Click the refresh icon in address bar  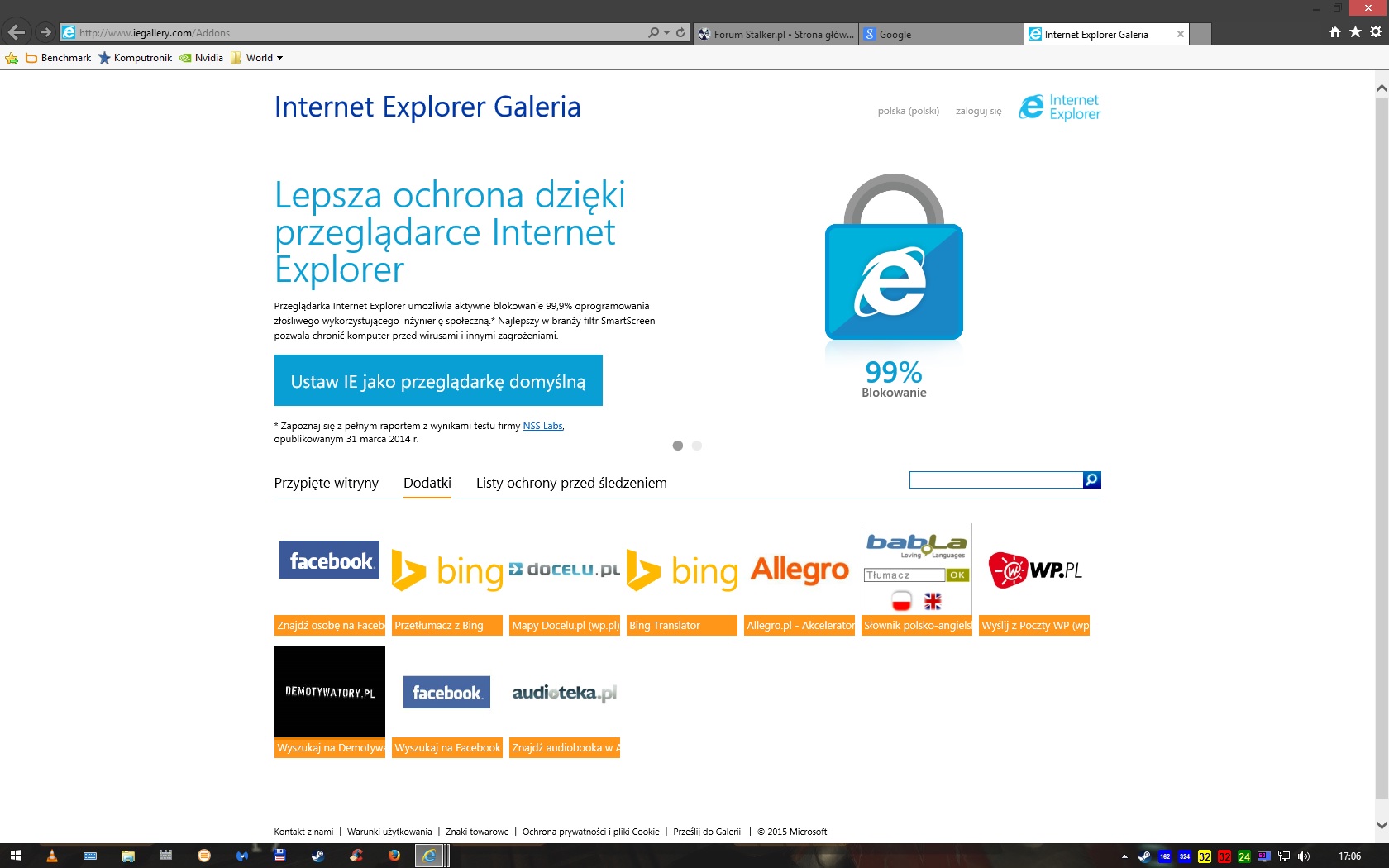pyautogui.click(x=680, y=32)
